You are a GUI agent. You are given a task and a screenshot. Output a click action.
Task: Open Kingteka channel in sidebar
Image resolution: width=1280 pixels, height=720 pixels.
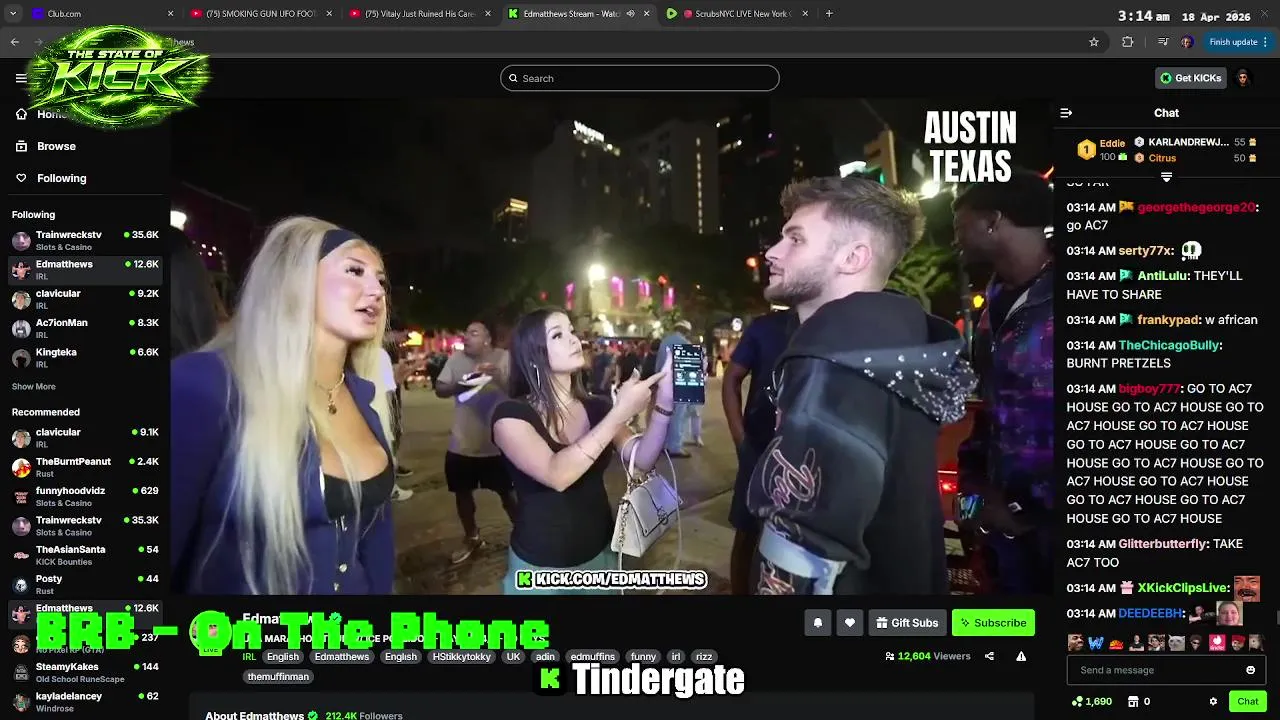[x=85, y=358]
